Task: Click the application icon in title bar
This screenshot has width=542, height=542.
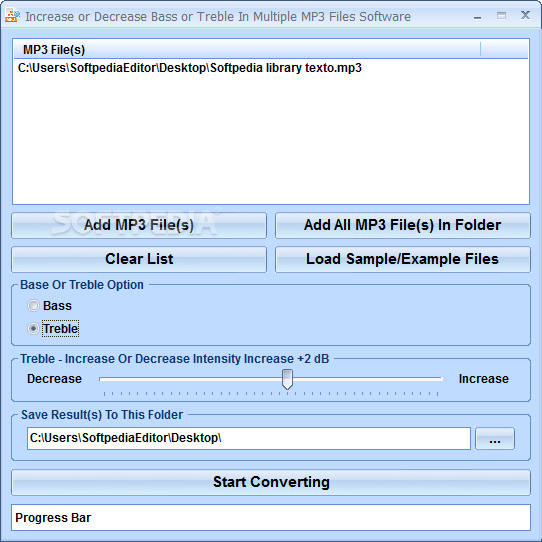Action: click(x=12, y=16)
